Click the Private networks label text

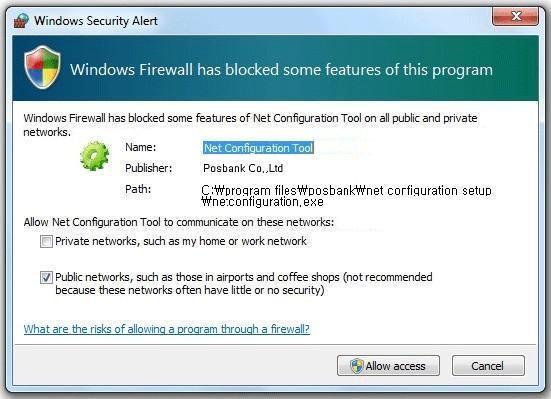181,241
